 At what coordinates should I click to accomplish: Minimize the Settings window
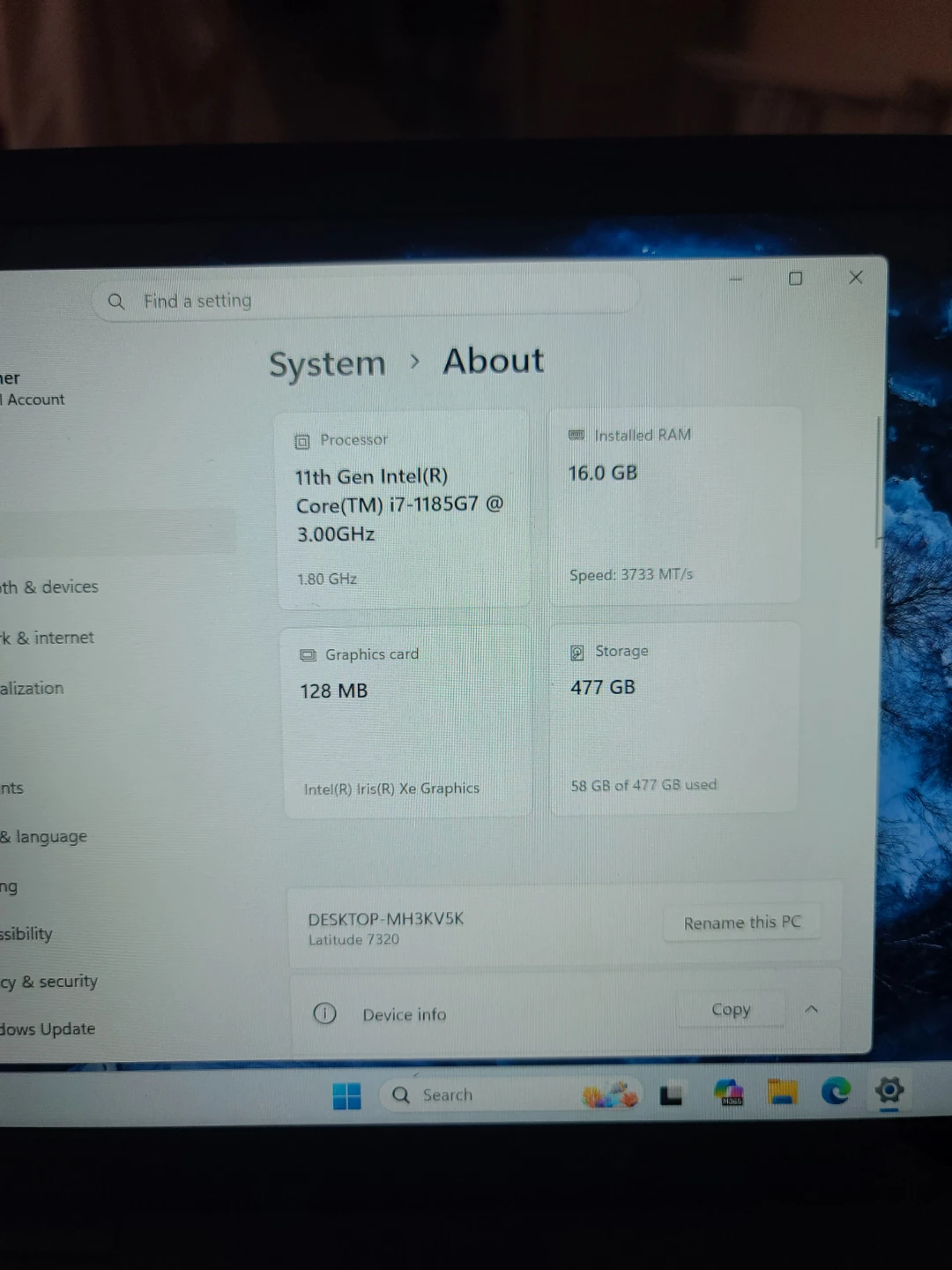[x=736, y=279]
